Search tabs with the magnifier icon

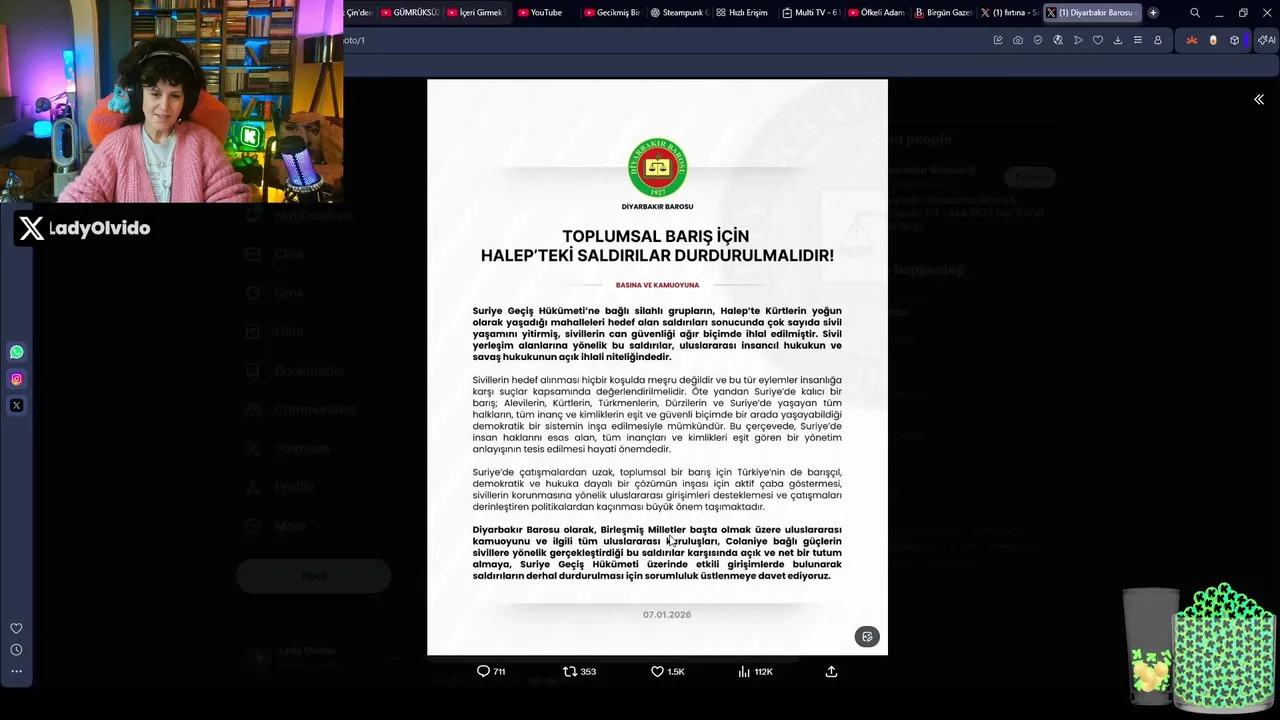[1195, 13]
